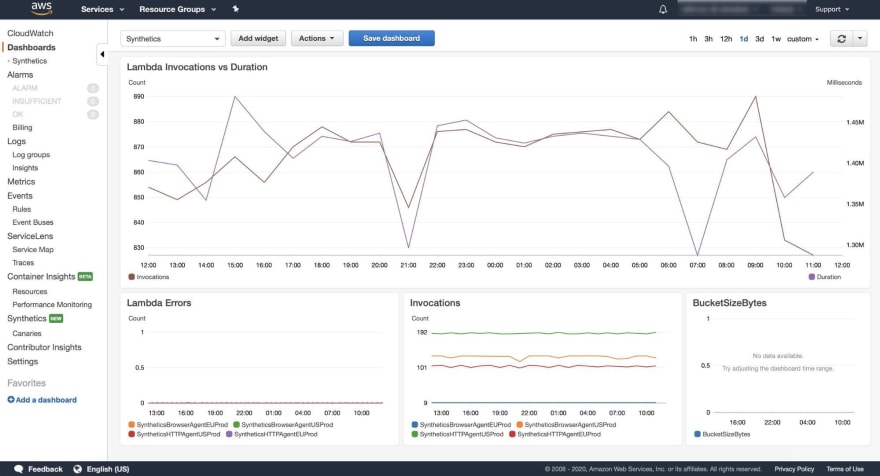Select the 3h time range
Viewport: 880px width, 476px height.
(x=708, y=39)
